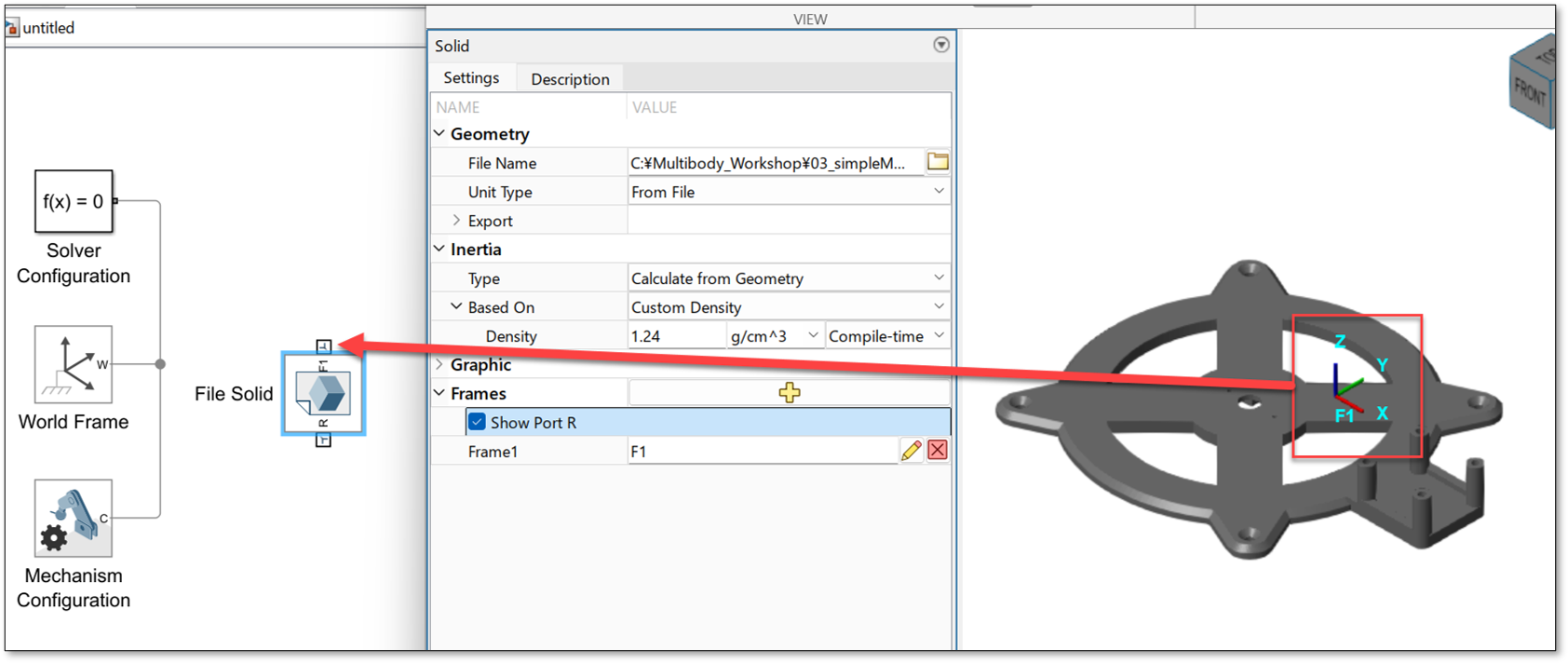Click the Solver Configuration block

pos(74,201)
